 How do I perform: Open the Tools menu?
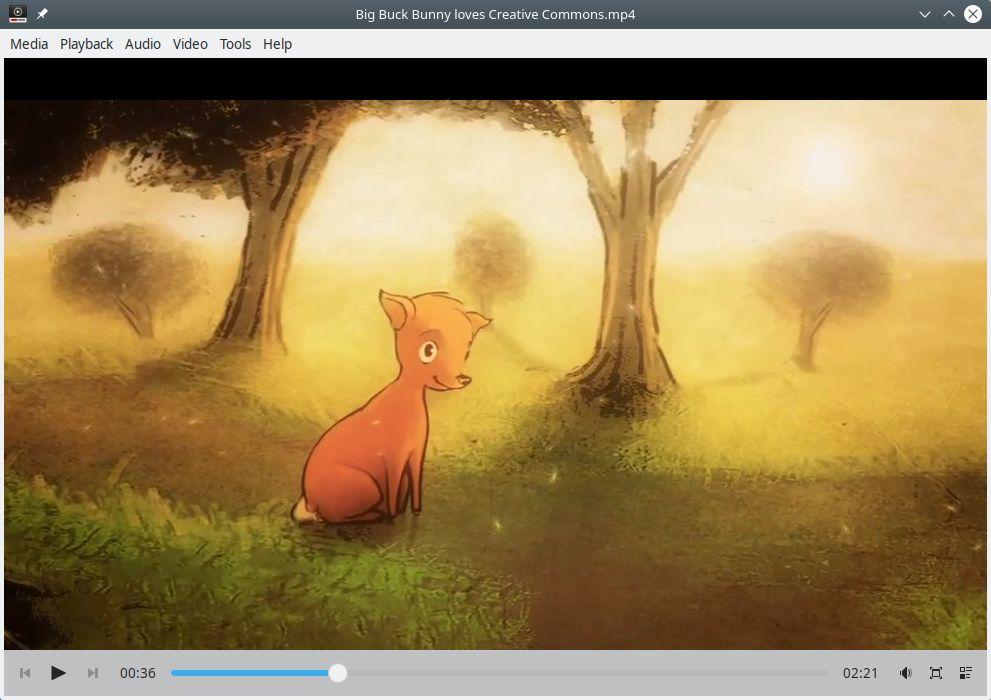click(236, 44)
